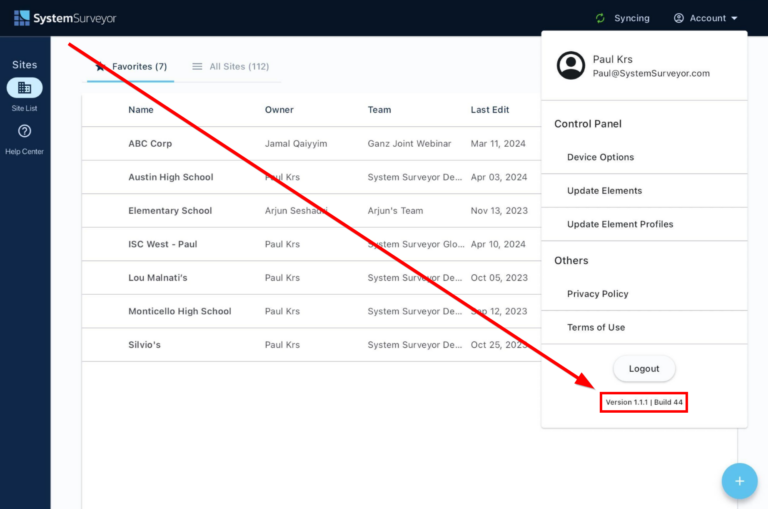768x509 pixels.
Task: Open the Austin High School site
Action: tap(170, 177)
